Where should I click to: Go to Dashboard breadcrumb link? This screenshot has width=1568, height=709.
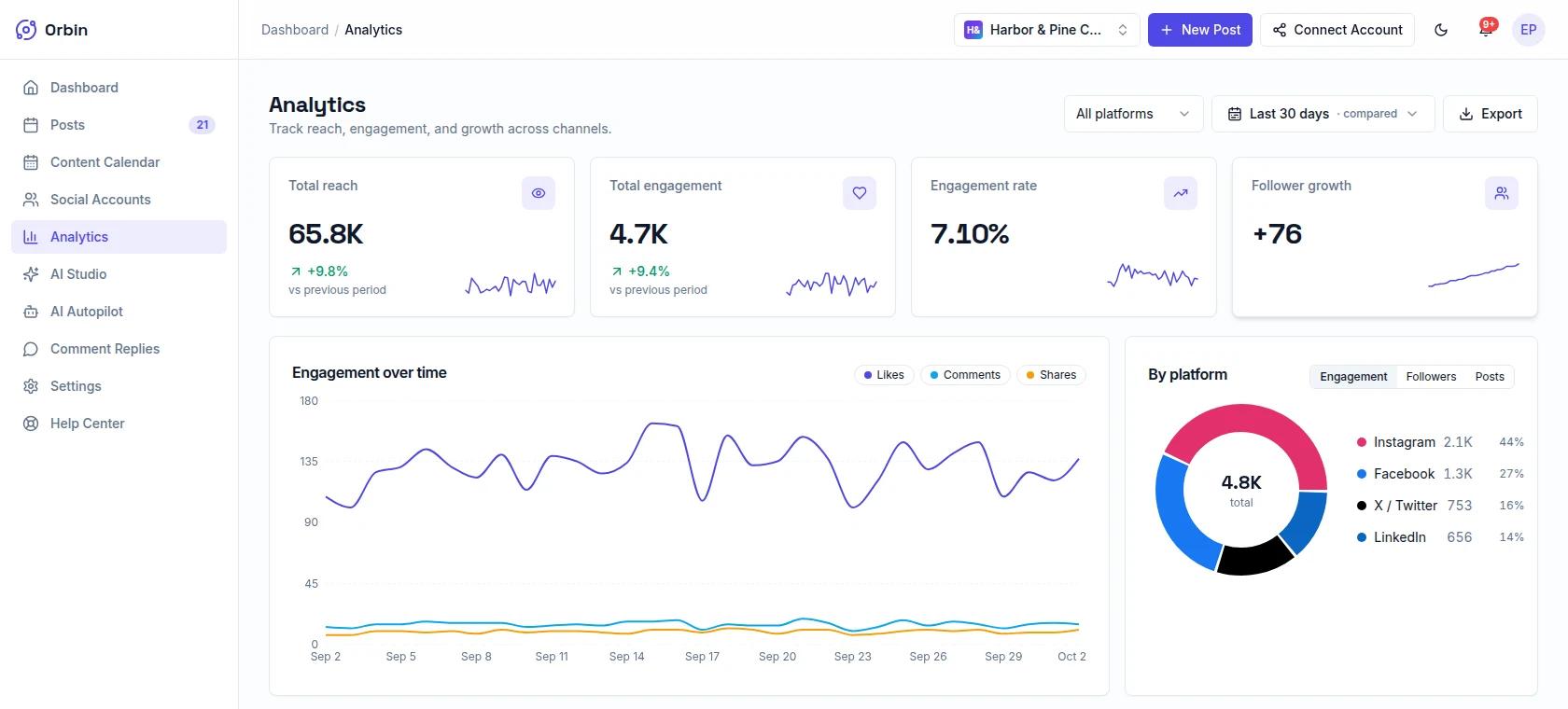tap(295, 30)
